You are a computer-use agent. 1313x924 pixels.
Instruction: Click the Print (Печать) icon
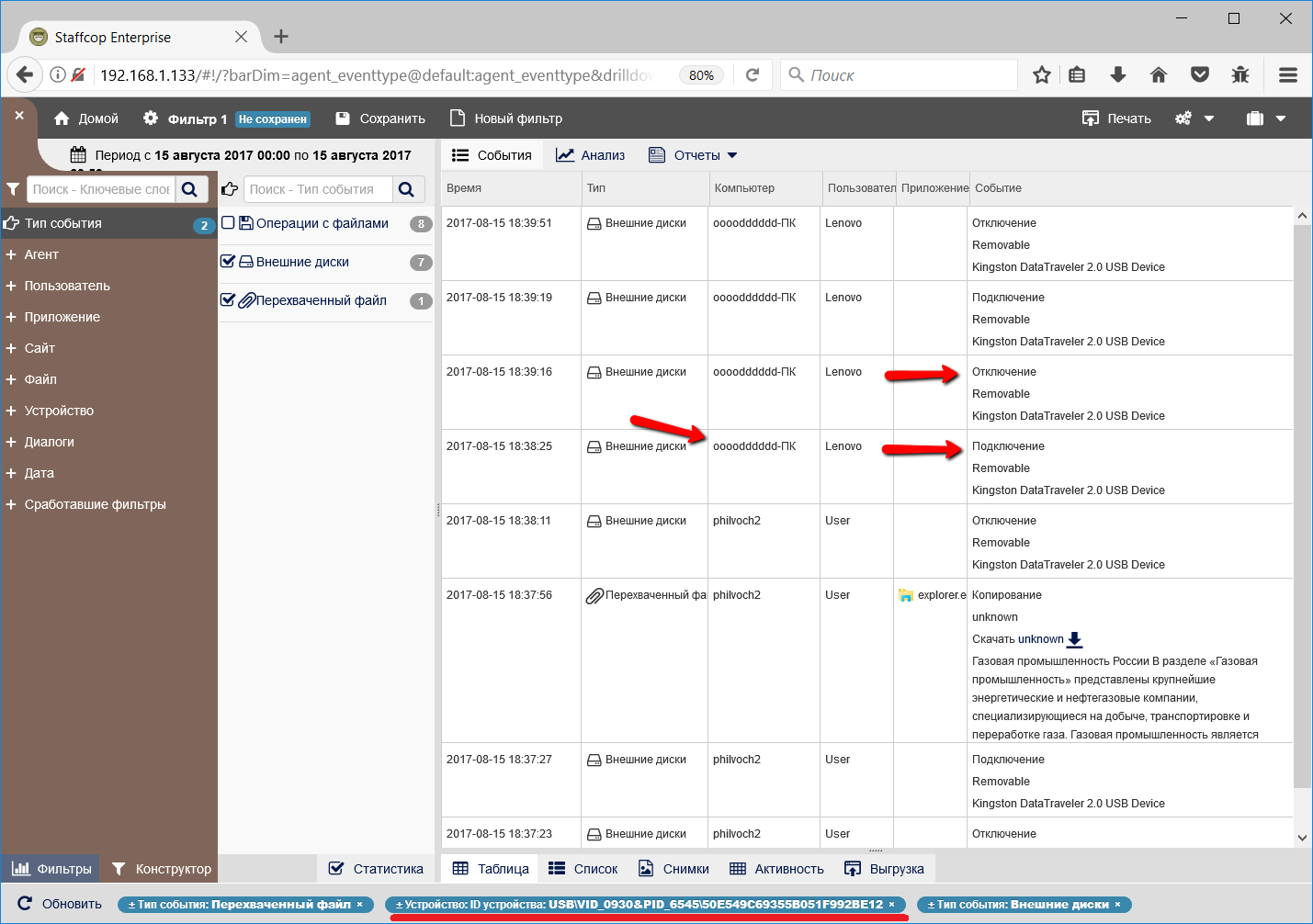pos(1091,118)
